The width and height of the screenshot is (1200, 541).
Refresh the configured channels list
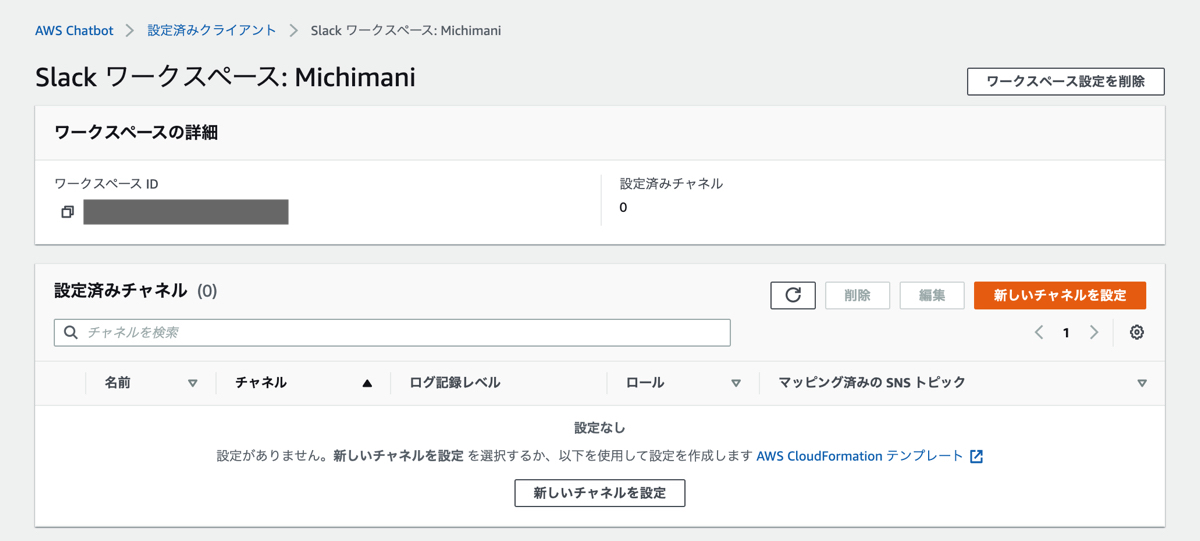point(793,295)
